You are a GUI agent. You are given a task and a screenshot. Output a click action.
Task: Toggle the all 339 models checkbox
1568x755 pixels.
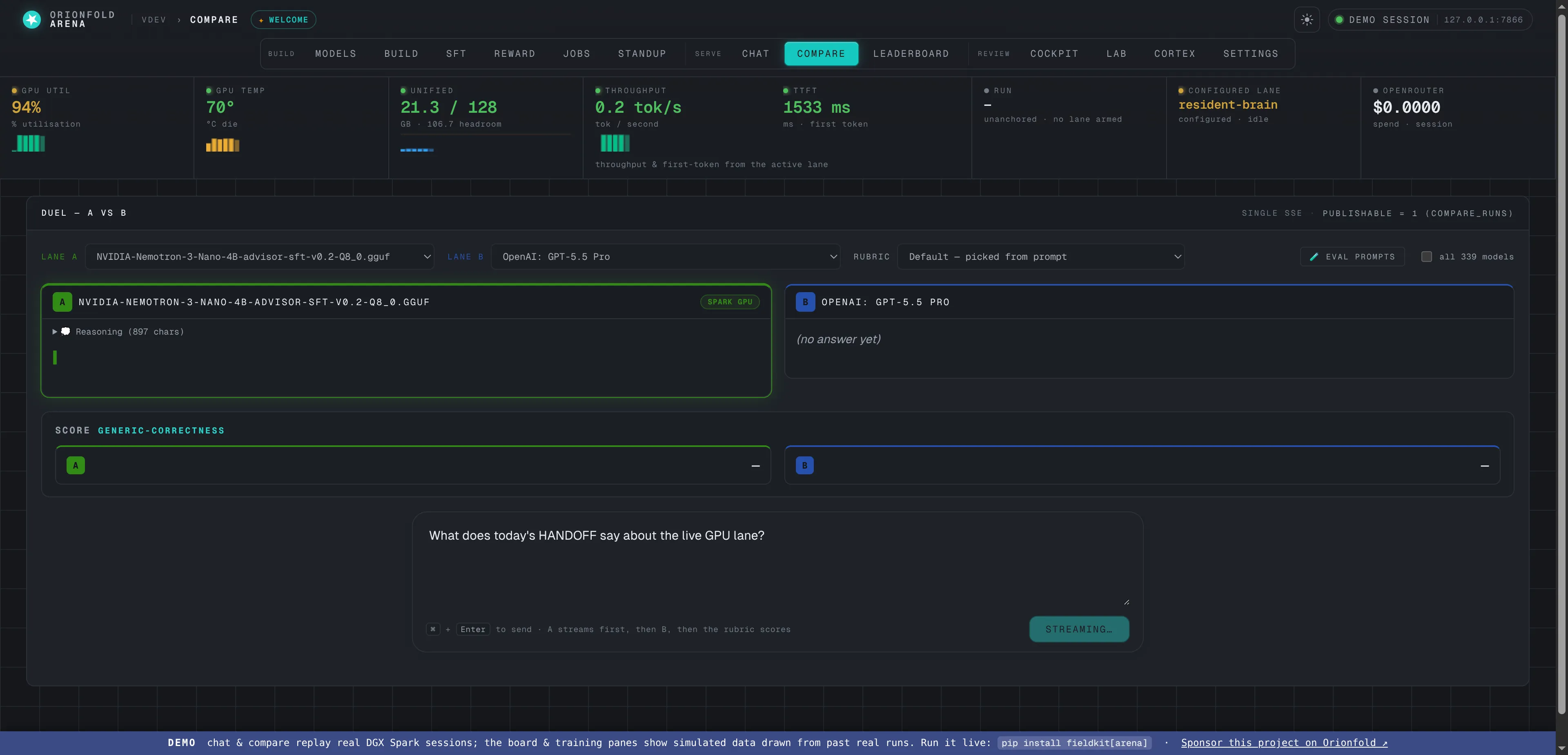tap(1426, 257)
